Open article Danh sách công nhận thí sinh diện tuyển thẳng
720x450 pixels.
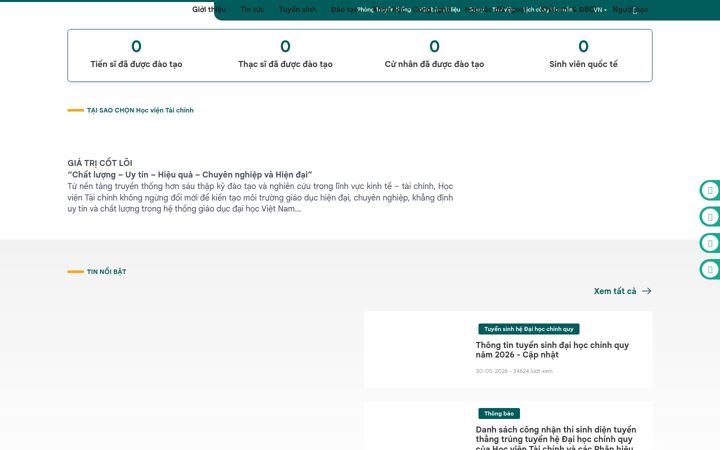coord(556,438)
